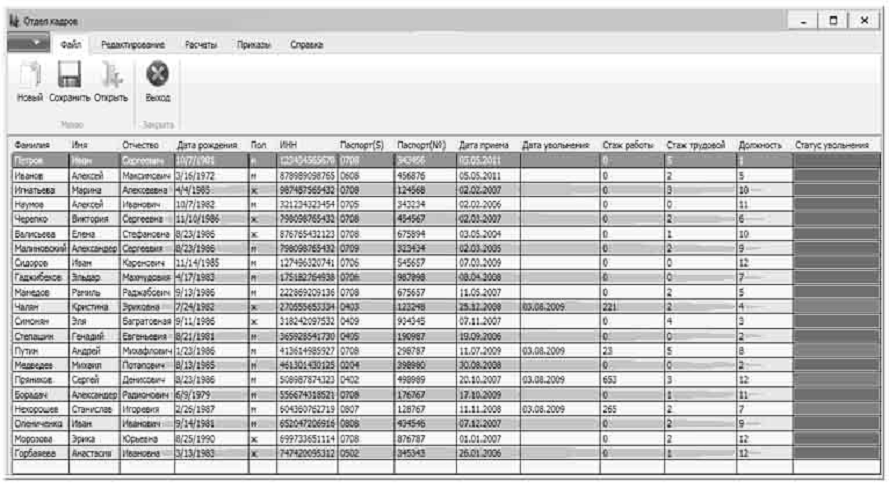Image resolution: width=889 pixels, height=488 pixels.
Task: Switch to the Файл ribbon tab
Action: pos(71,44)
